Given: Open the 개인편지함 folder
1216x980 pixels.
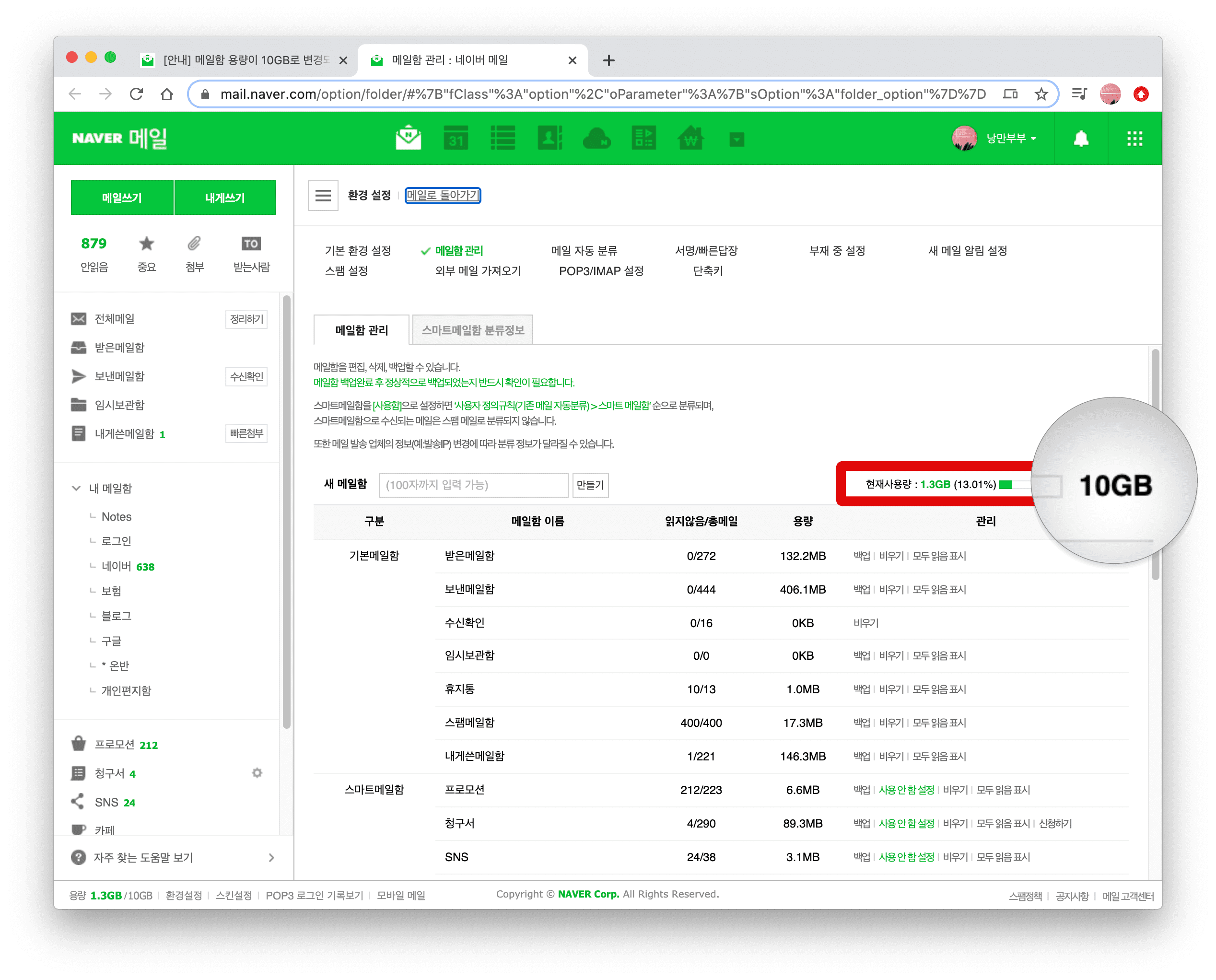Looking at the screenshot, I should pos(126,690).
